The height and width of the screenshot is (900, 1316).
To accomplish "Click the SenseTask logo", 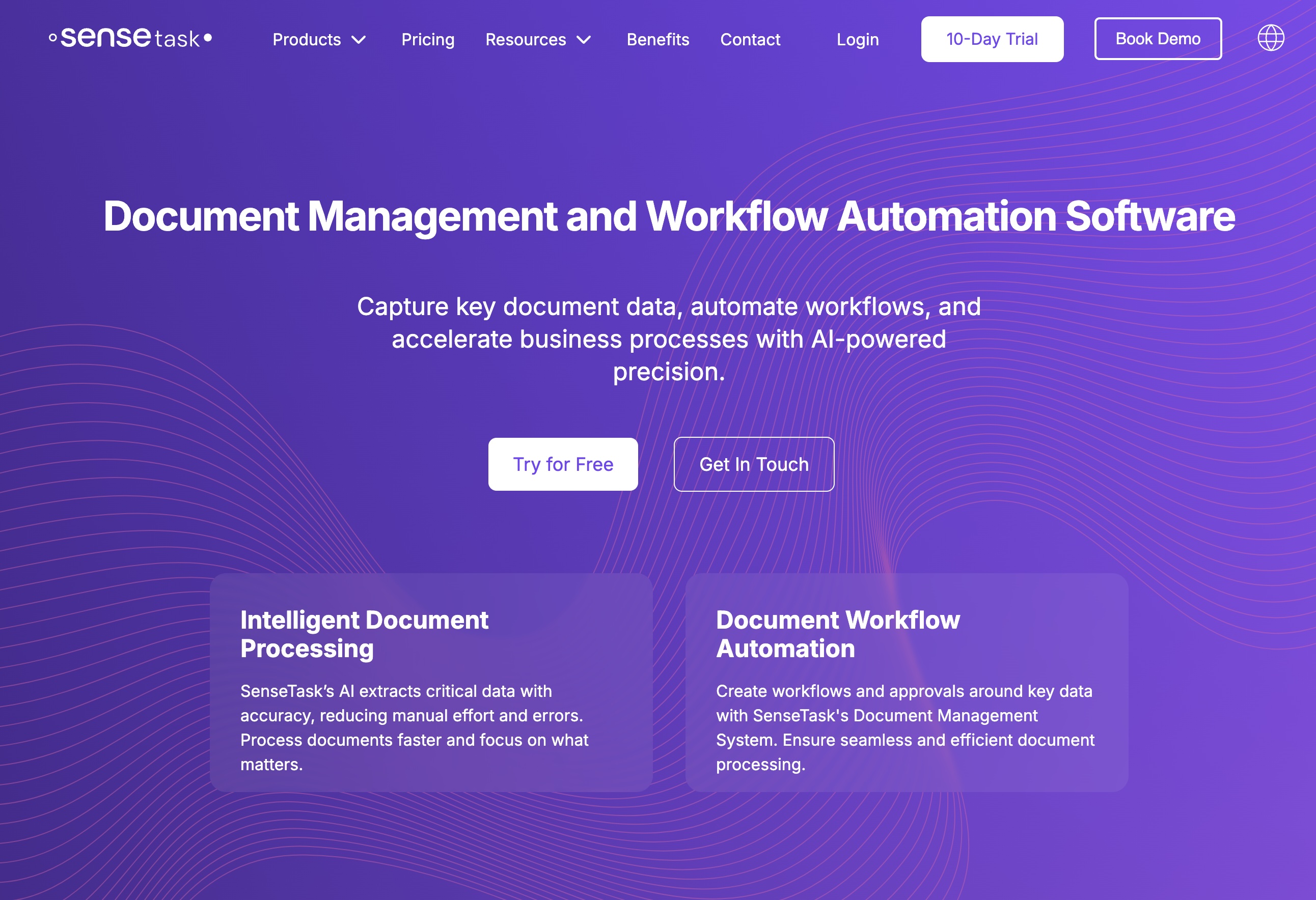I will pos(130,38).
